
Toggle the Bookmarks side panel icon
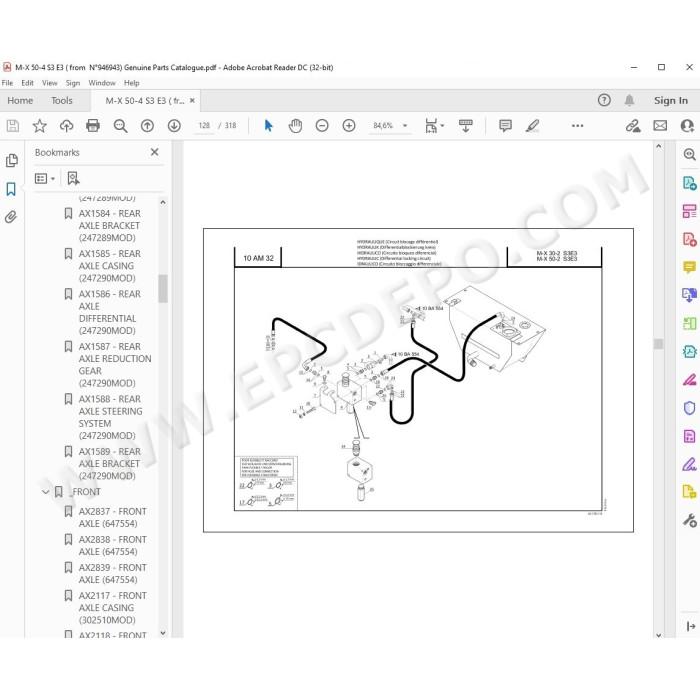11,189
